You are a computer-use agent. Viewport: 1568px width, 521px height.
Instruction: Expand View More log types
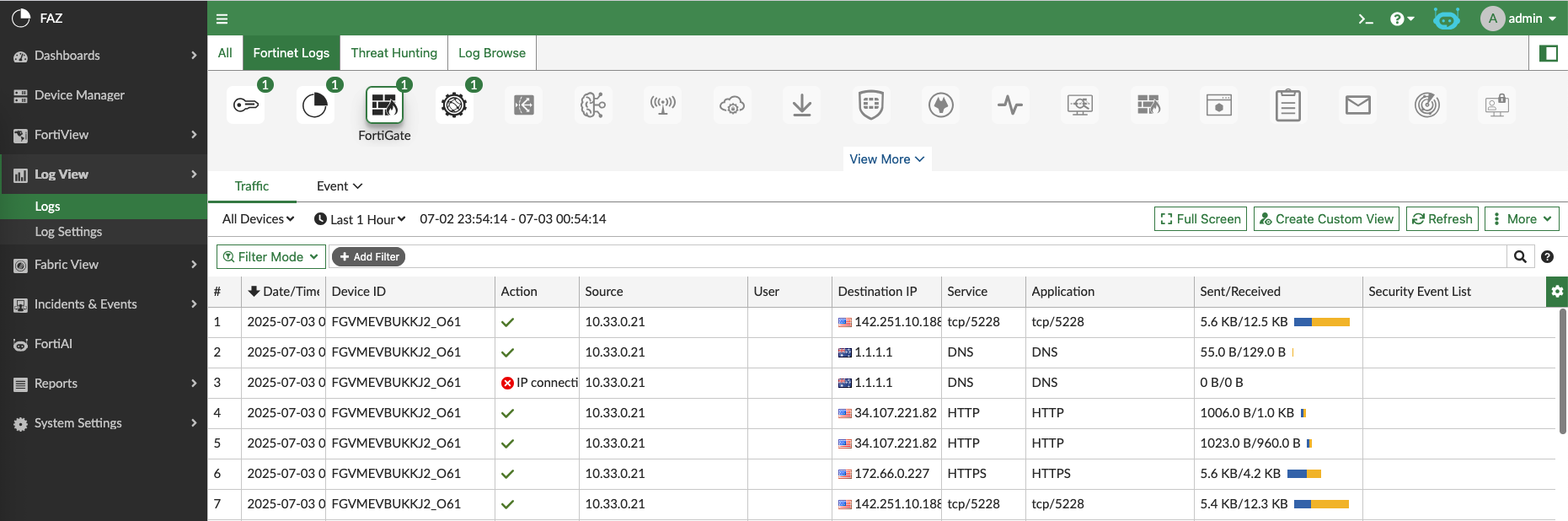(x=886, y=159)
